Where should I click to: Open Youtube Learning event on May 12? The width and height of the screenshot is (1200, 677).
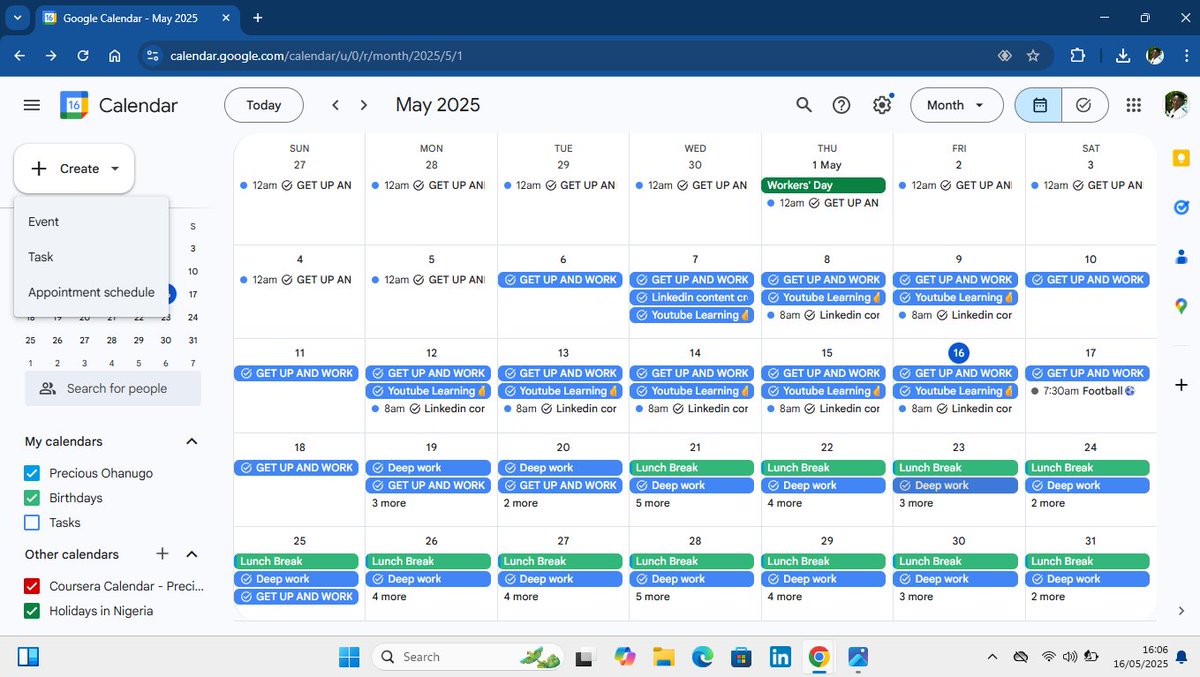[x=428, y=391]
